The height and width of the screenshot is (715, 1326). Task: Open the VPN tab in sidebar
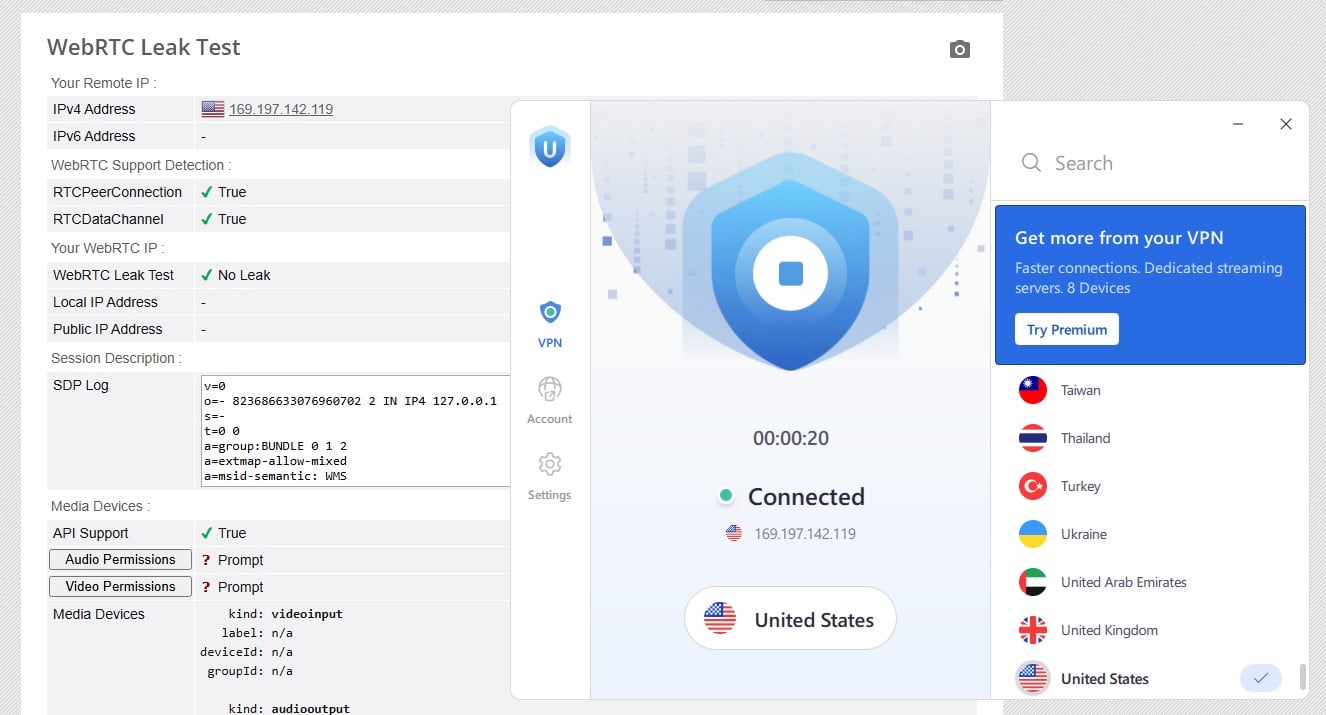tap(550, 325)
